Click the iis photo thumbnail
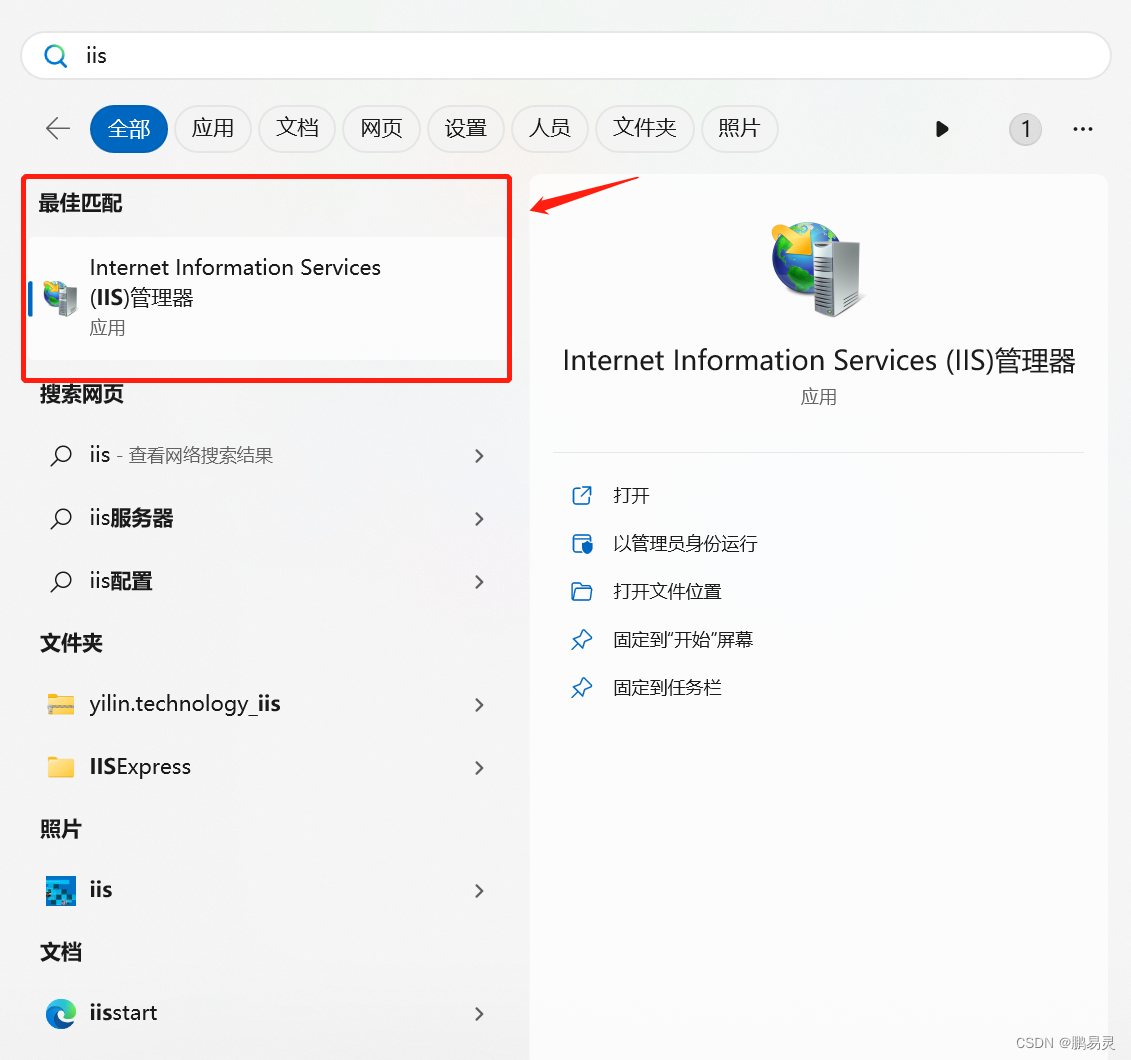Screen dimensions: 1131x1060 coord(60,889)
